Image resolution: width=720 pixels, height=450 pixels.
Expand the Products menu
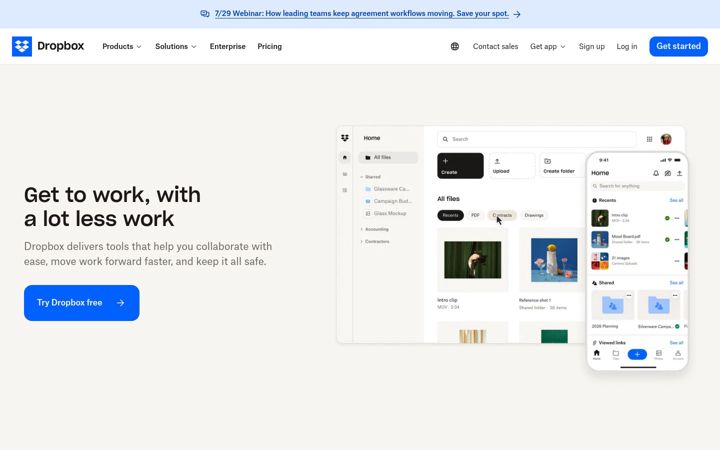coord(122,46)
